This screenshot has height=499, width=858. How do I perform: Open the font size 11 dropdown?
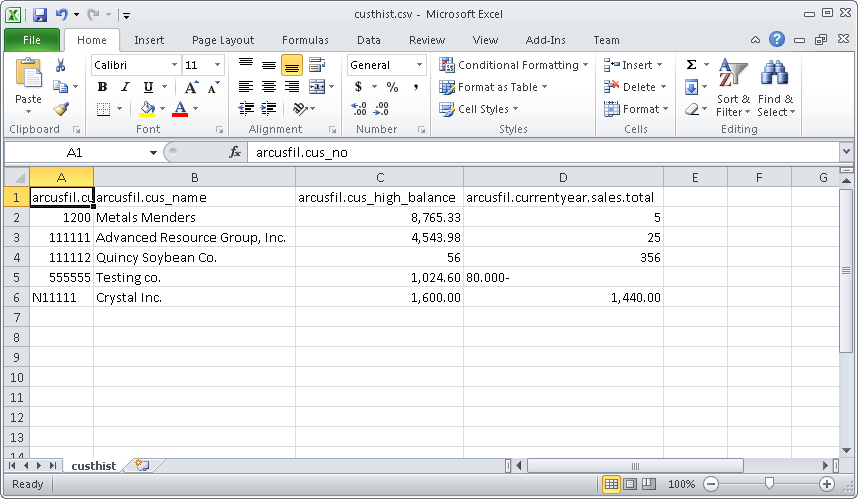[x=217, y=65]
